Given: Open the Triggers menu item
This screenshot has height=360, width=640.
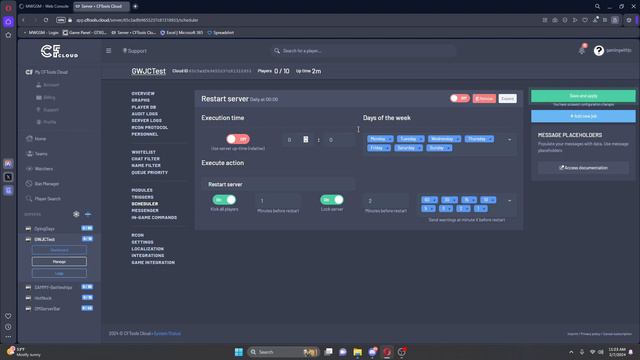Looking at the screenshot, I should point(142,197).
